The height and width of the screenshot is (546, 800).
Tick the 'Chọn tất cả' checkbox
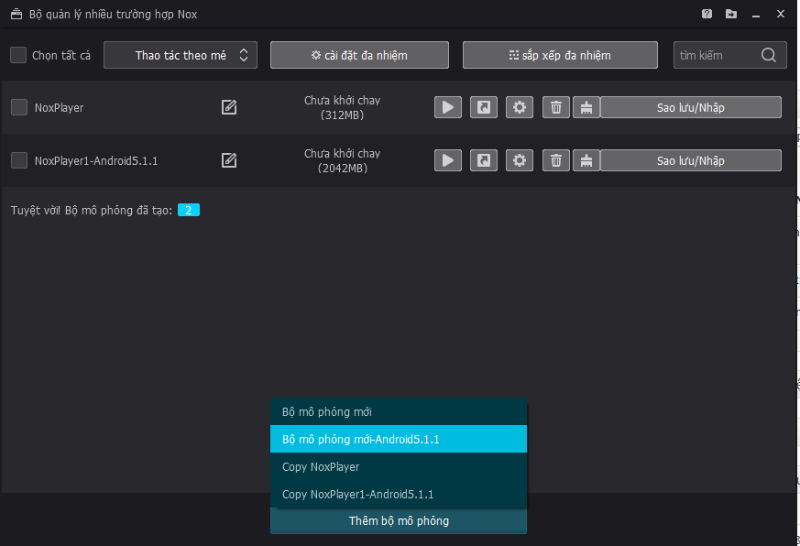[x=18, y=55]
